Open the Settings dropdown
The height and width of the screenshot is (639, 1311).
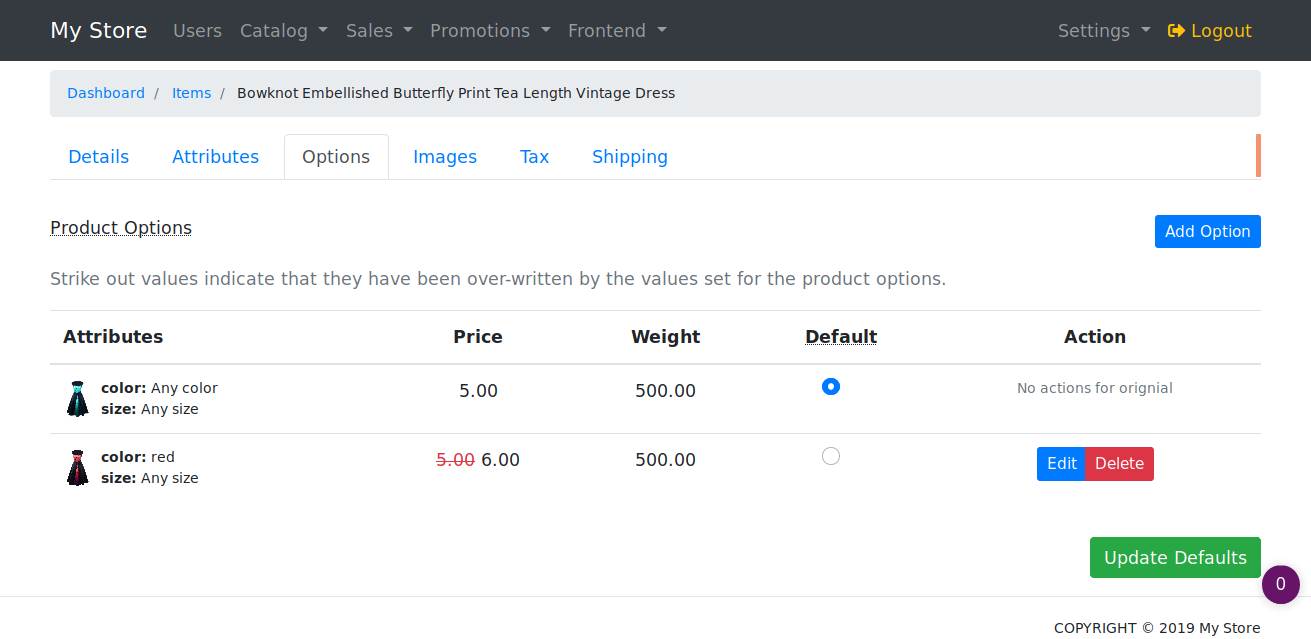point(1104,31)
